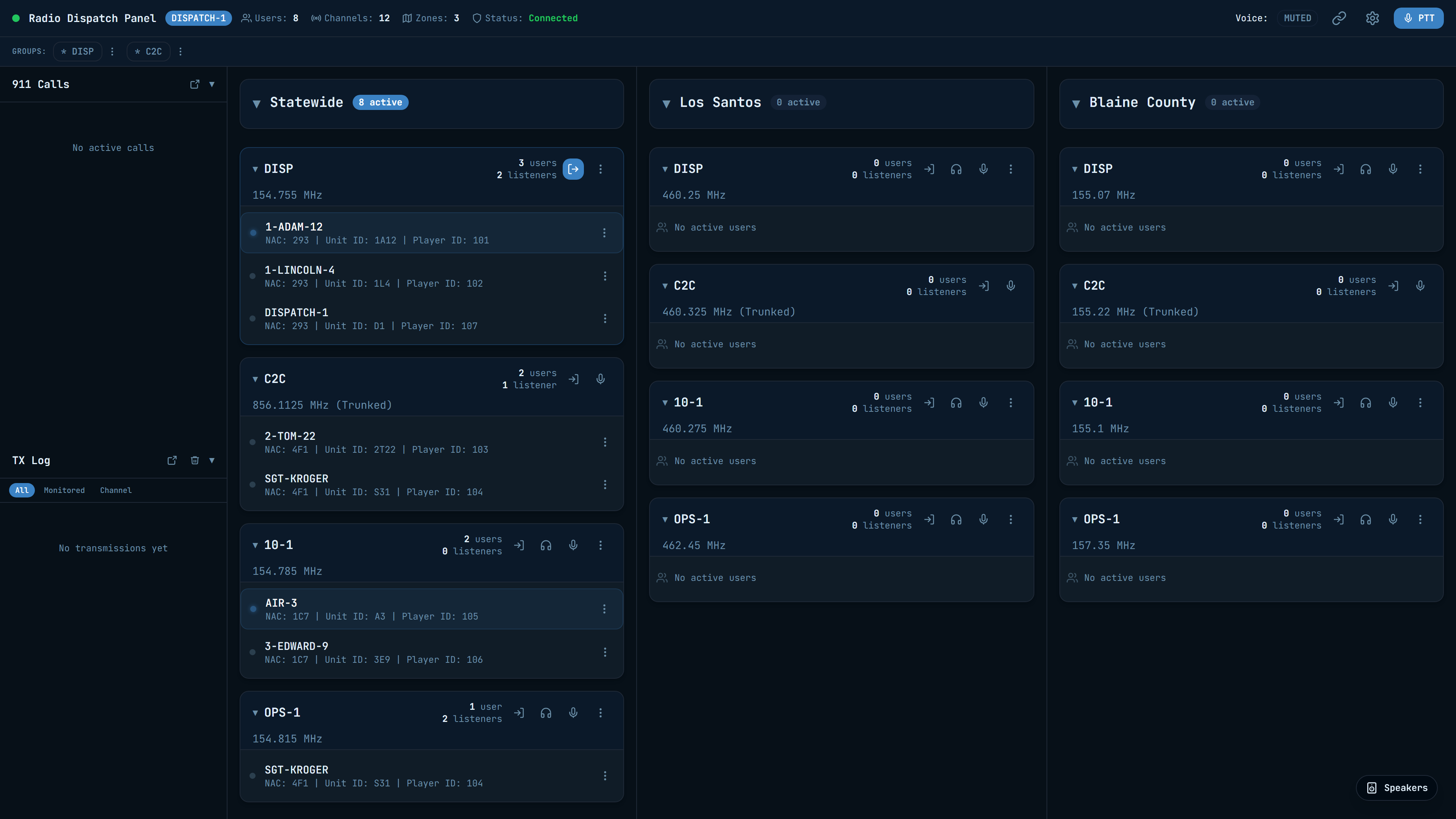The width and height of the screenshot is (1456, 819).
Task: Toggle the MUTED voice state
Action: tap(1297, 18)
